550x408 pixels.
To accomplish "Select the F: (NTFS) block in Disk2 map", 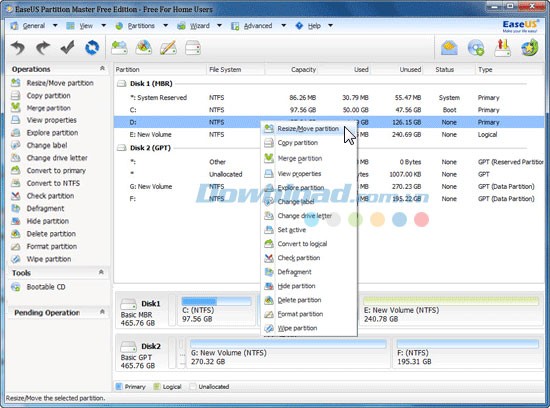I will (468, 353).
